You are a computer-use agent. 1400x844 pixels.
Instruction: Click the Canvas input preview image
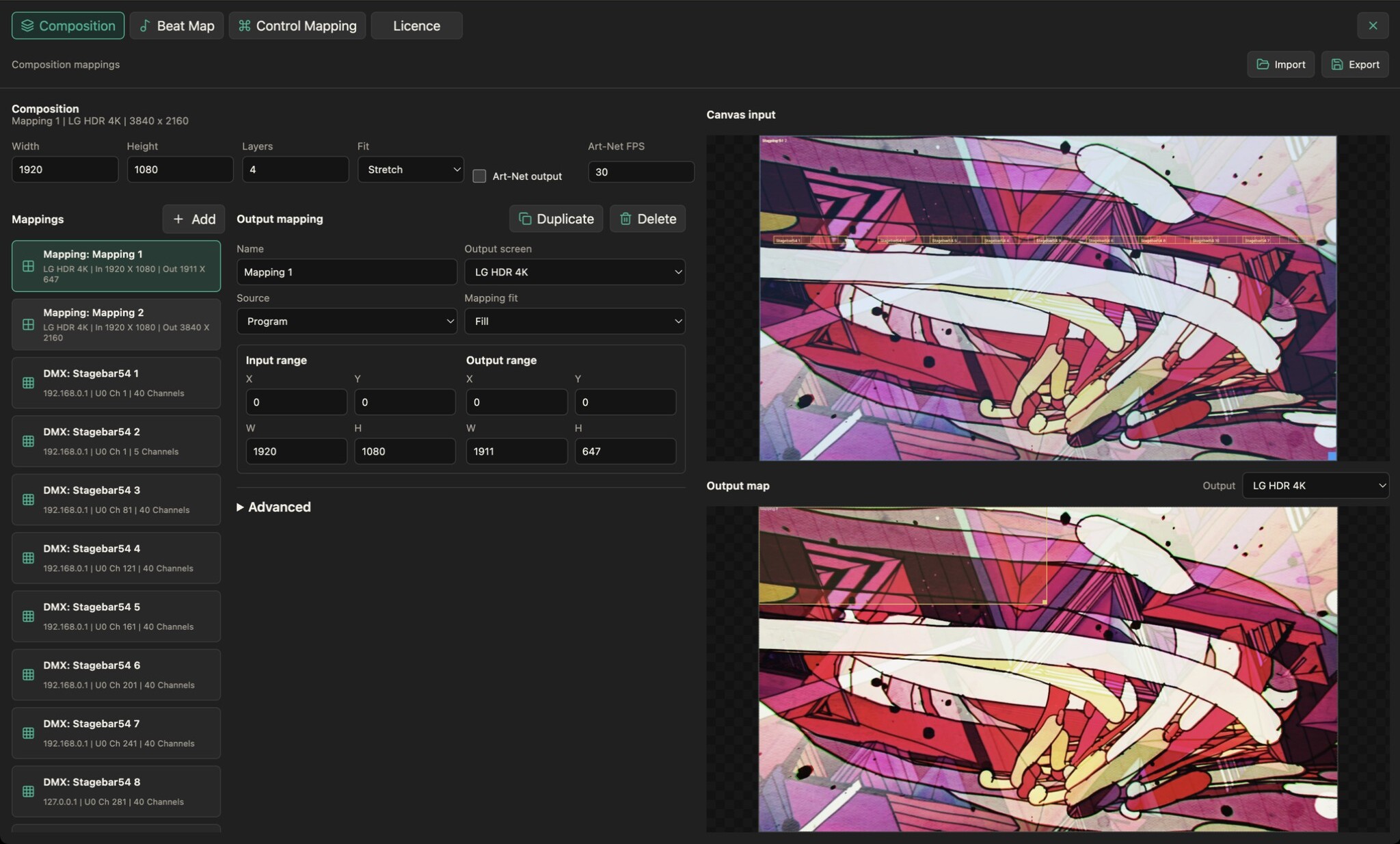coord(1047,298)
